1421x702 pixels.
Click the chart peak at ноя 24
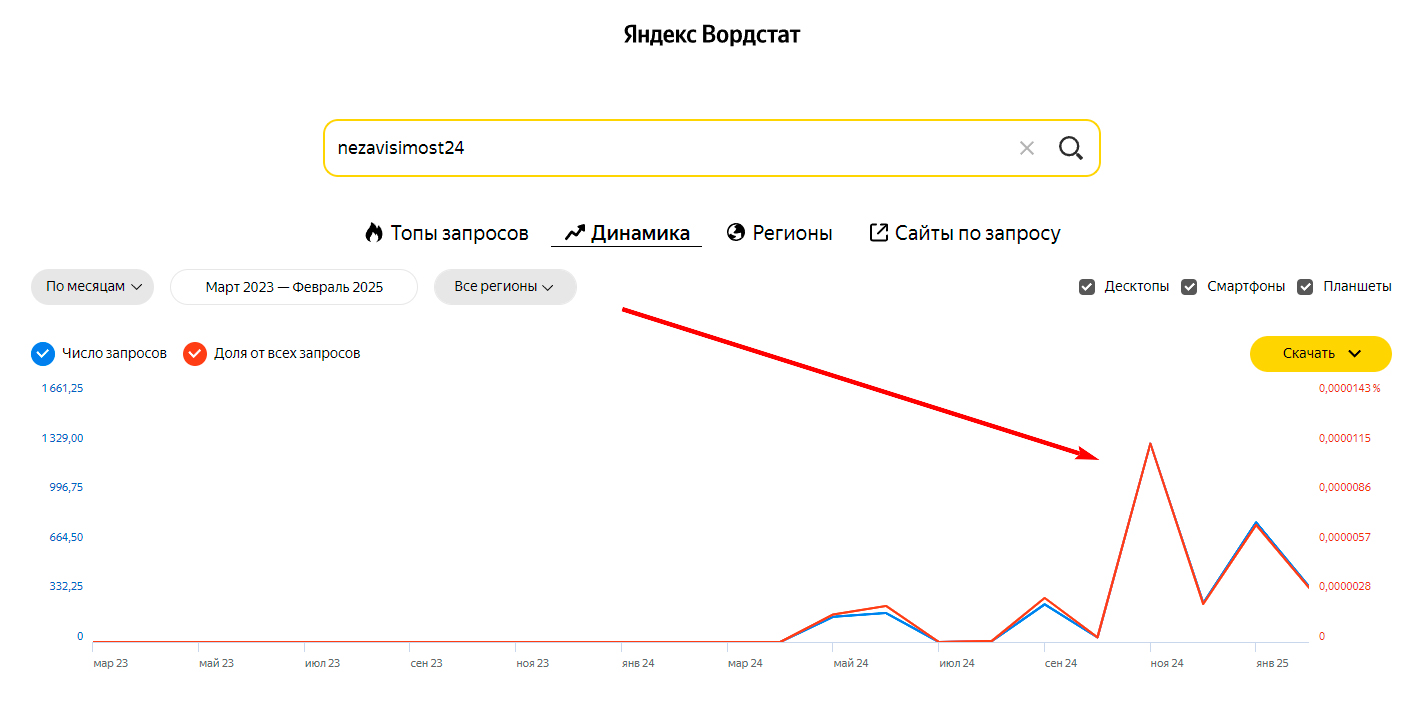pyautogui.click(x=1151, y=443)
